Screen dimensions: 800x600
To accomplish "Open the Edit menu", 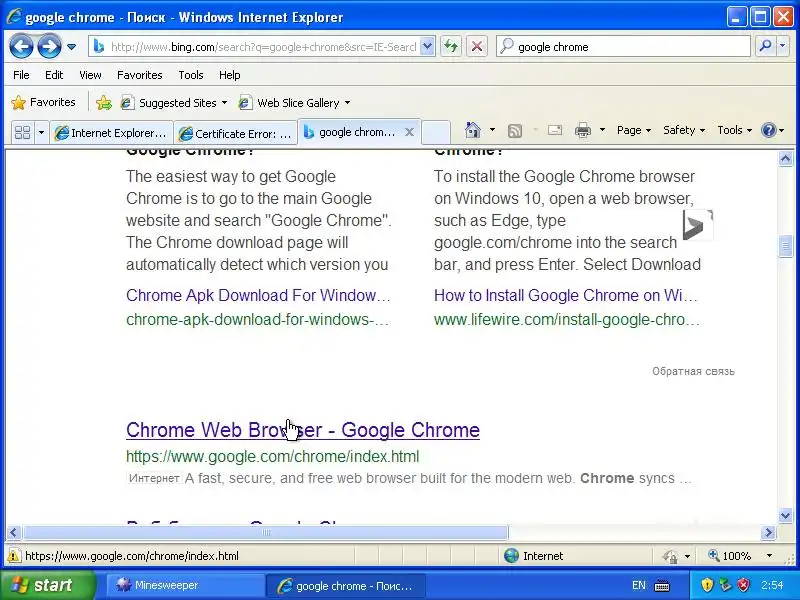I will tap(54, 75).
